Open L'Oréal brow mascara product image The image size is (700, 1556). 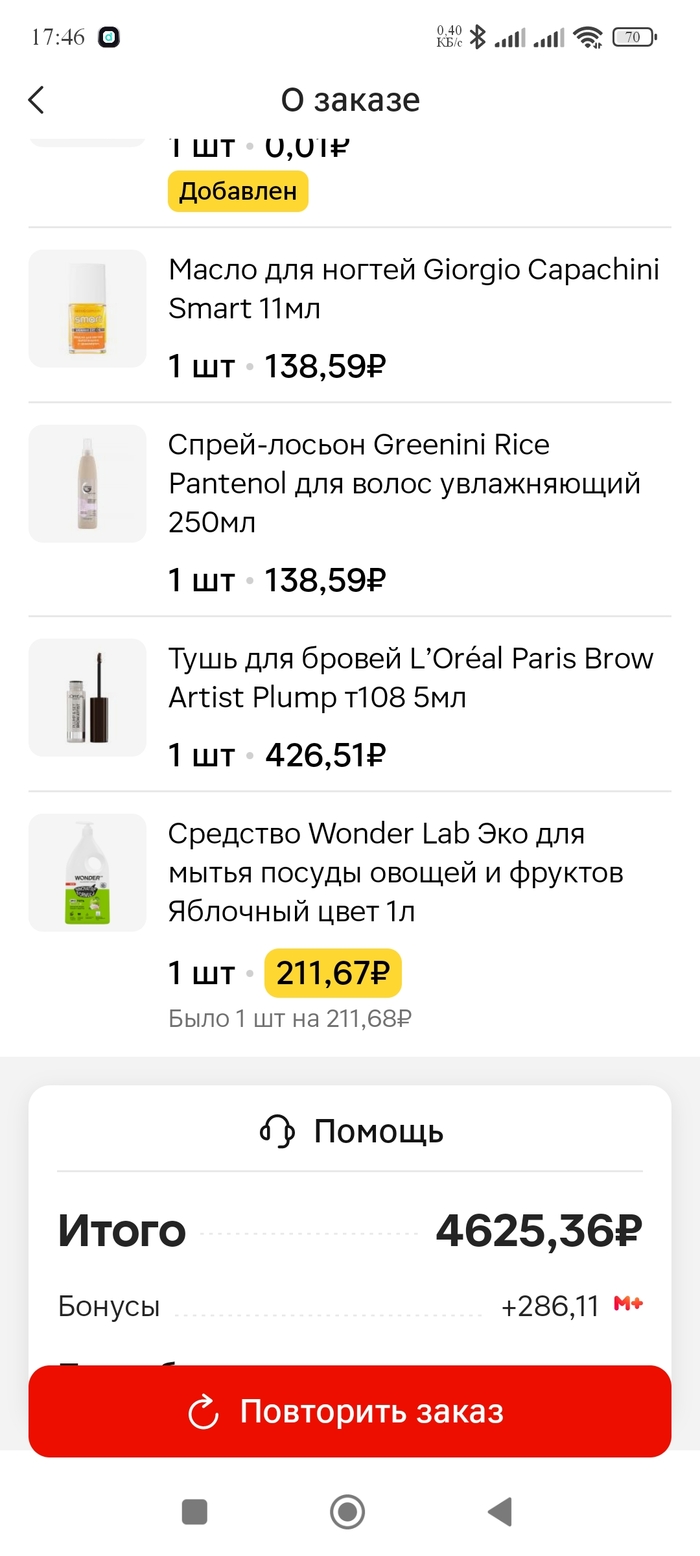pyautogui.click(x=88, y=697)
